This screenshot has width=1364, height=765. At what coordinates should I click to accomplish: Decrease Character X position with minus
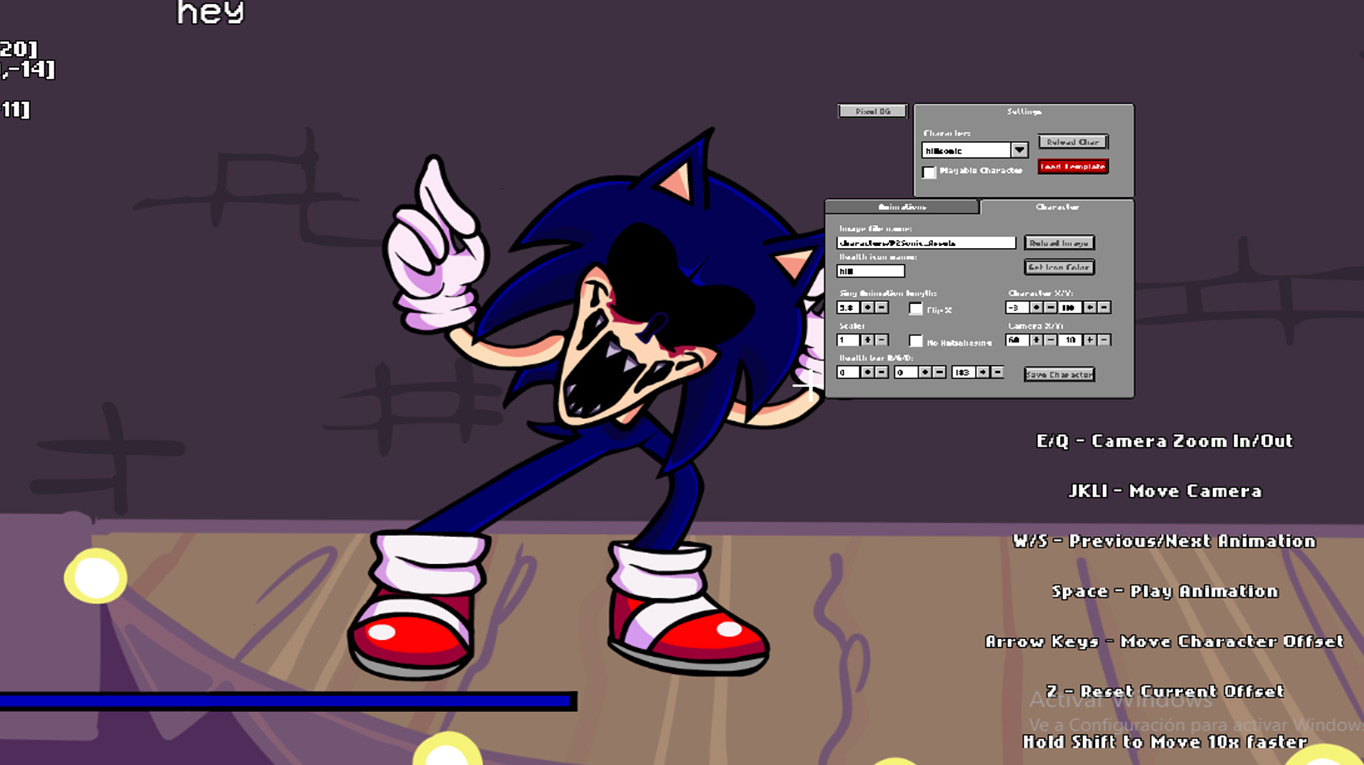coord(1050,308)
